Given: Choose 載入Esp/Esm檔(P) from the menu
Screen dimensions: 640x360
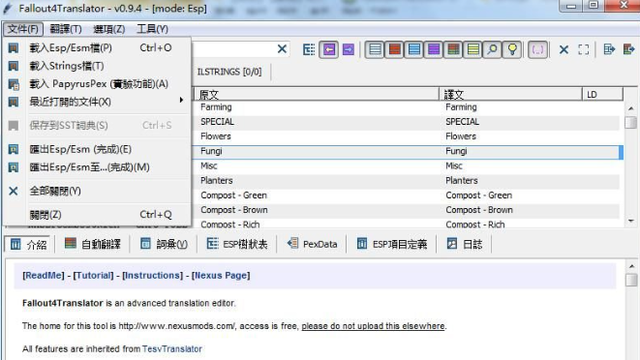Looking at the screenshot, I should (97, 48).
